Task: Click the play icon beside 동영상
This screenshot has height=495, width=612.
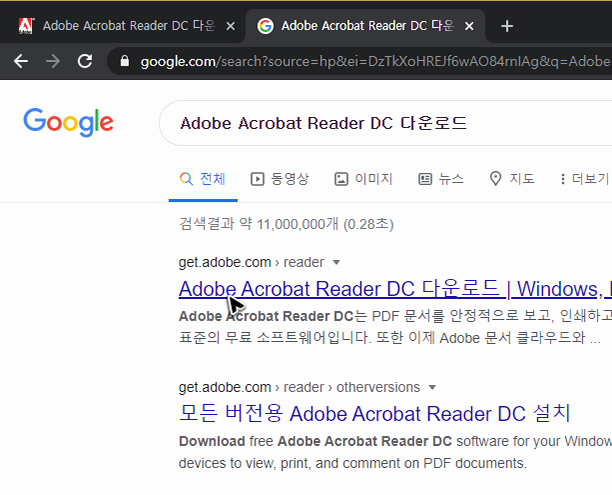Action: tap(257, 179)
